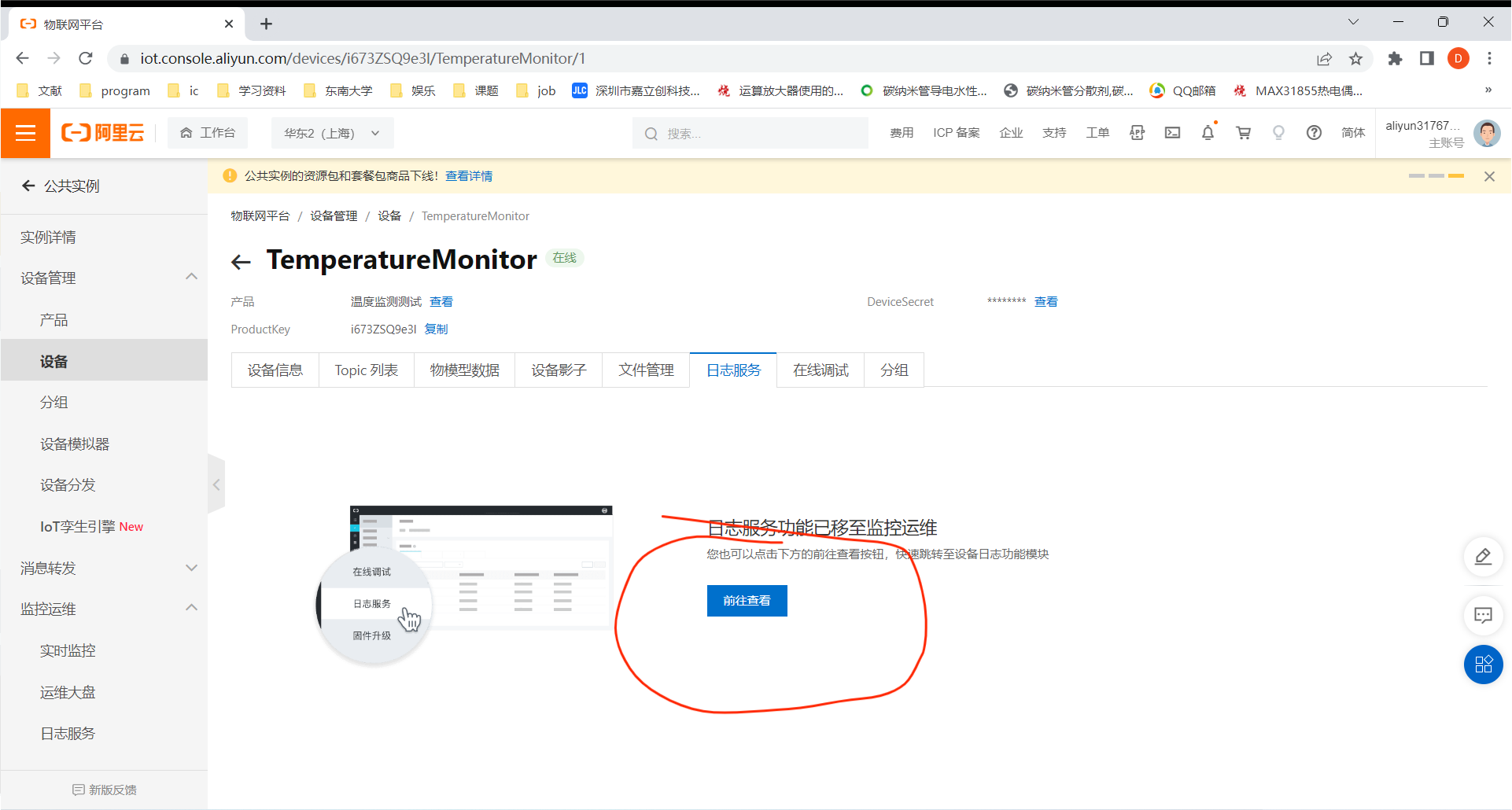1512x810 pixels.
Task: Open the 华东2 (上海) region dropdown
Action: [332, 133]
